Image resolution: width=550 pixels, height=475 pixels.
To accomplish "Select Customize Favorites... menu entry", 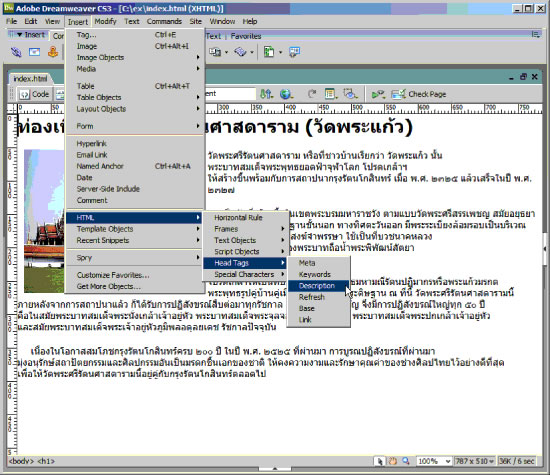I will point(134,275).
